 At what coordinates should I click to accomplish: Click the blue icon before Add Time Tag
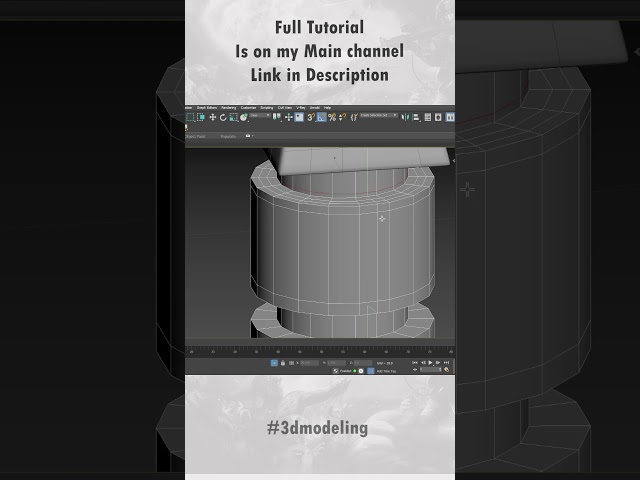coord(371,371)
